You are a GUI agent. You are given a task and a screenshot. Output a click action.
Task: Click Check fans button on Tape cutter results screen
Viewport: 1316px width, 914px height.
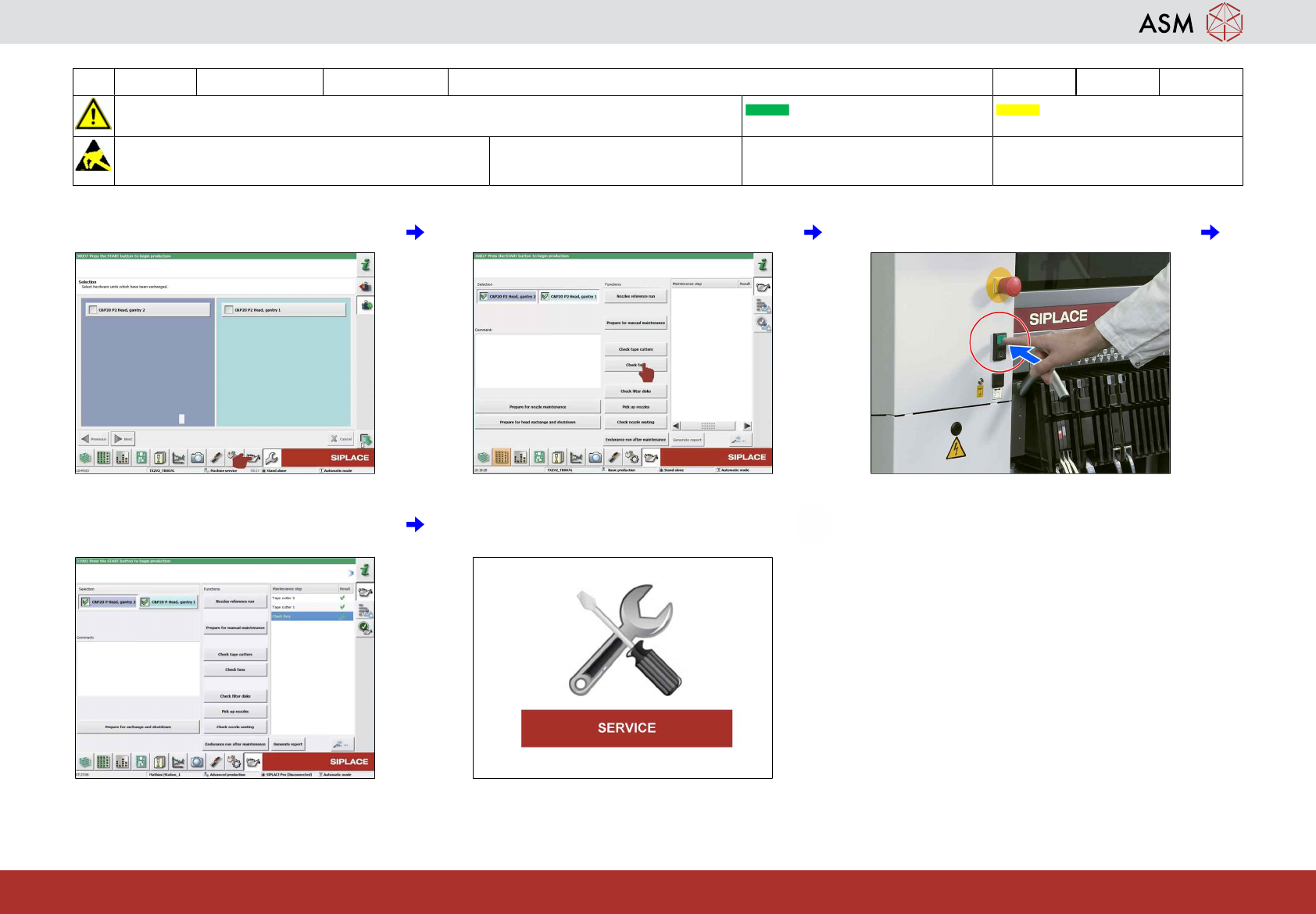point(235,669)
